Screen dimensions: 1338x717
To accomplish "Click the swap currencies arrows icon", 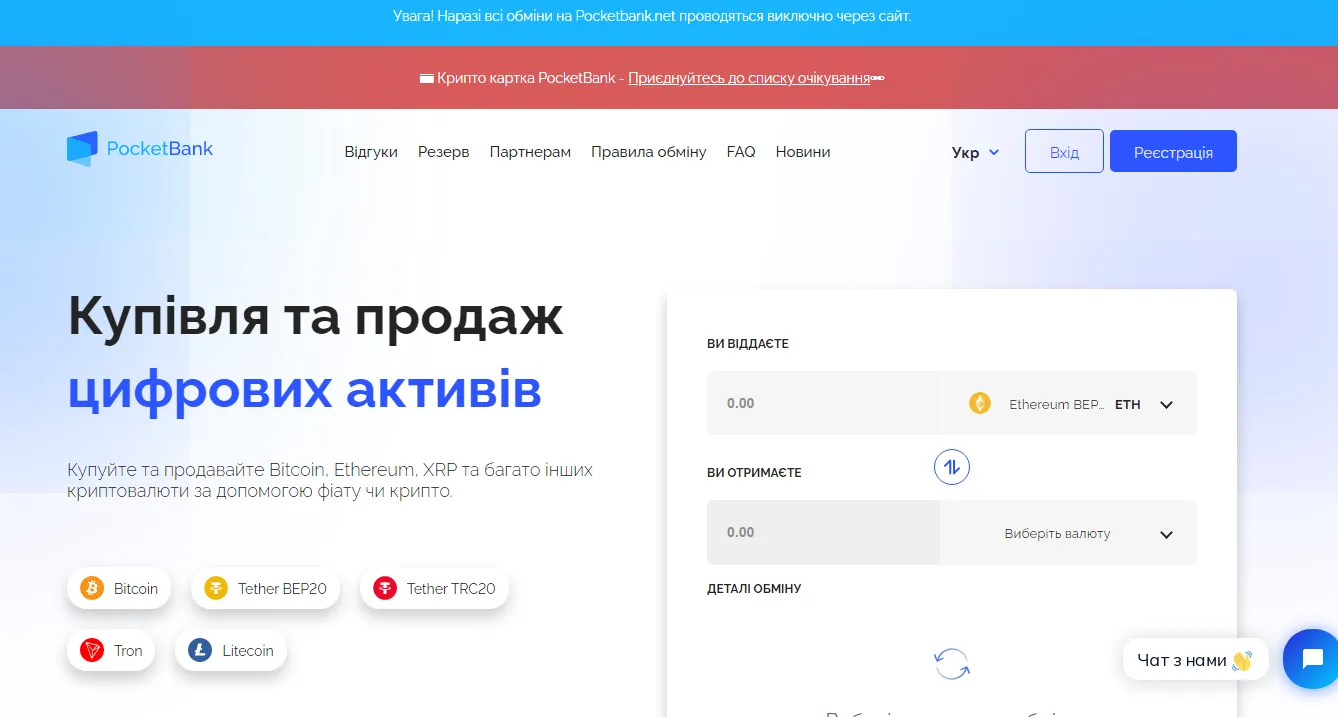I will (x=951, y=466).
